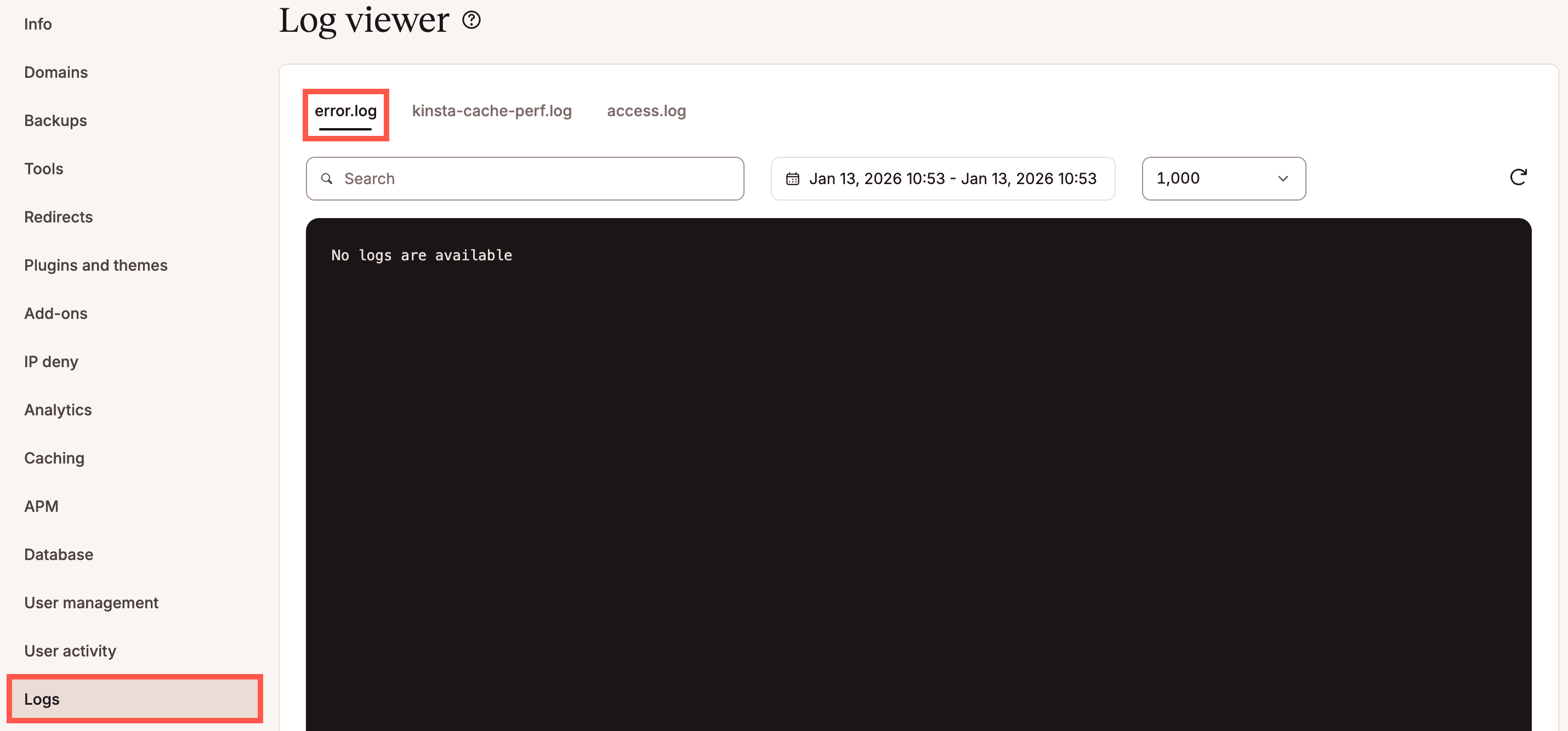Open the IP deny page
This screenshot has width=1568, height=731.
click(x=51, y=361)
